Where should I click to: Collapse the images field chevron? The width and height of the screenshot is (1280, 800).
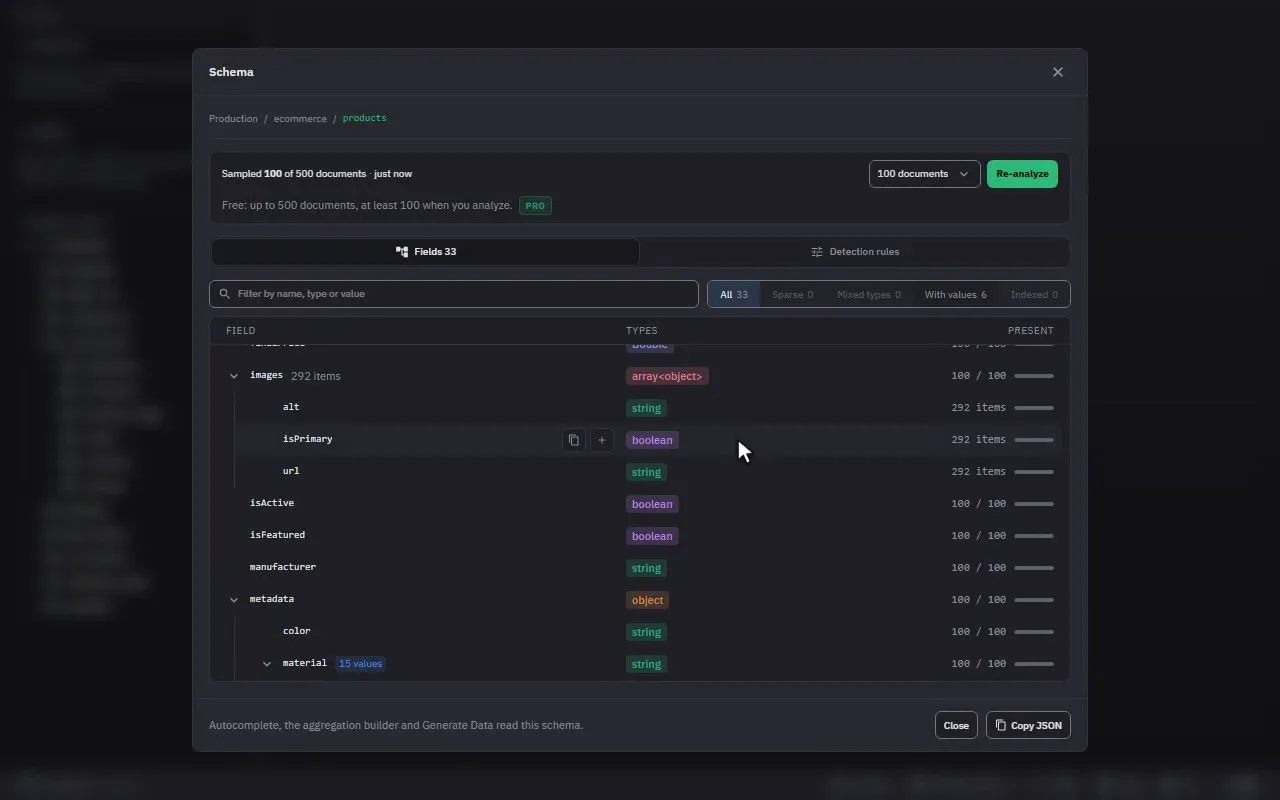coord(234,376)
